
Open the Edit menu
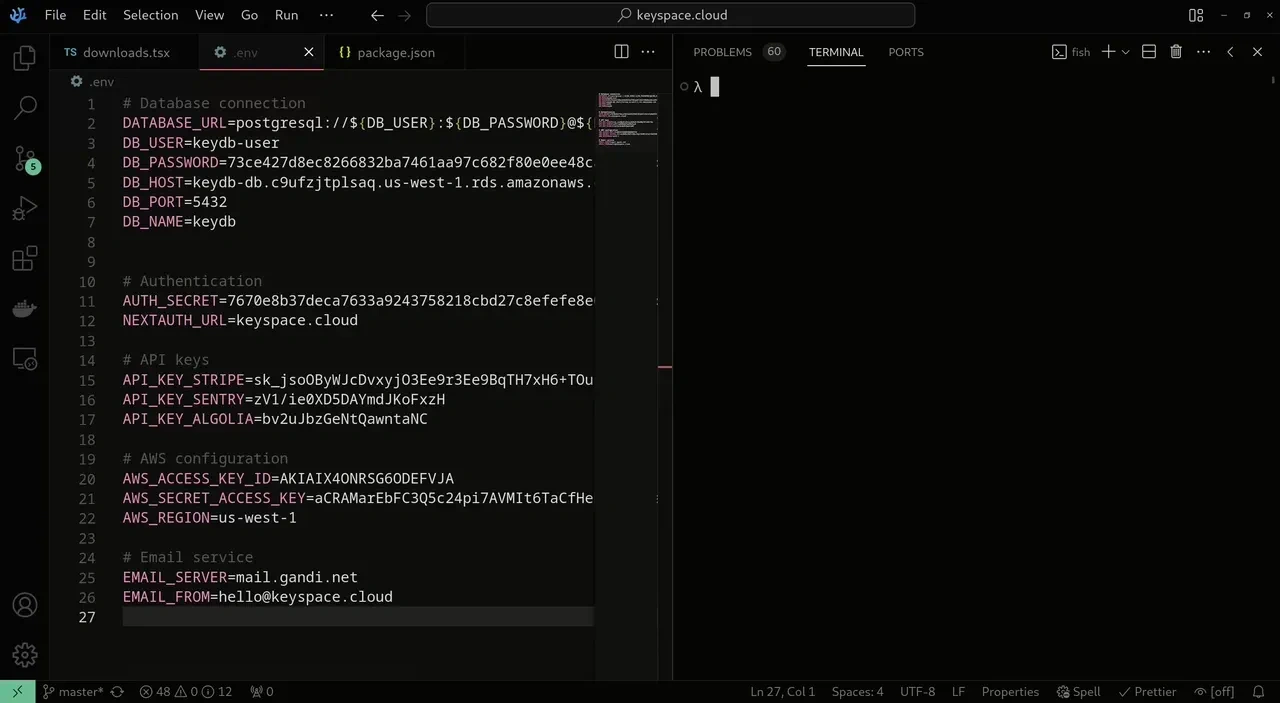(95, 15)
